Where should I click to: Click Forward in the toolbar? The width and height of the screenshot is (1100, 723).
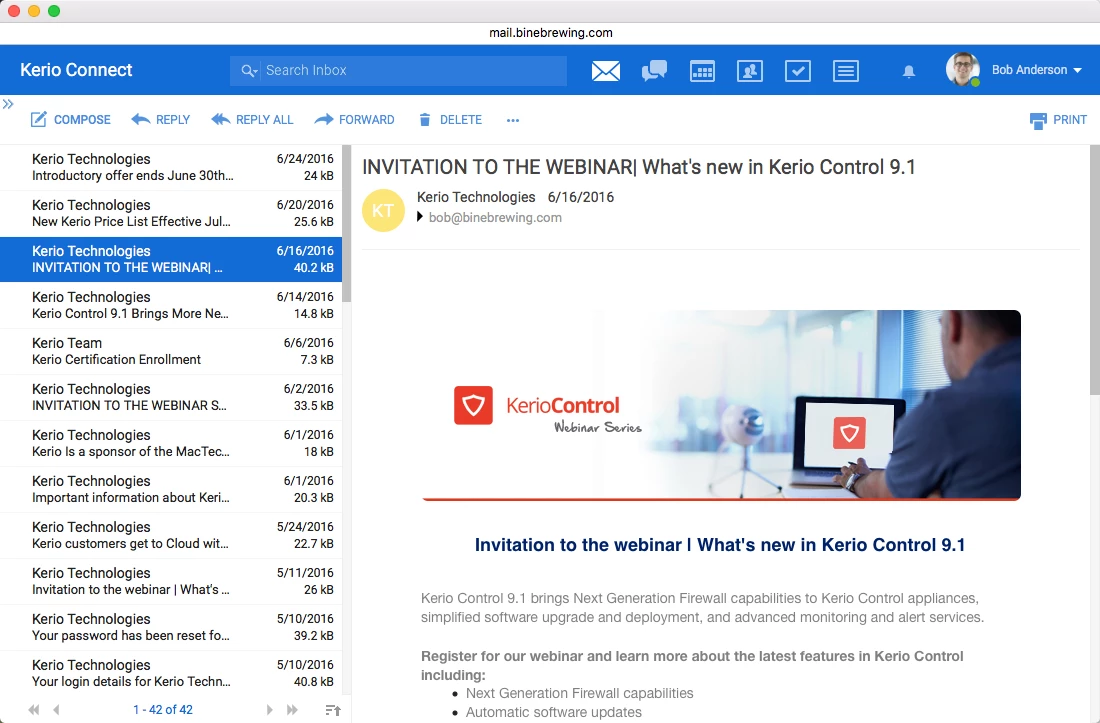[355, 120]
